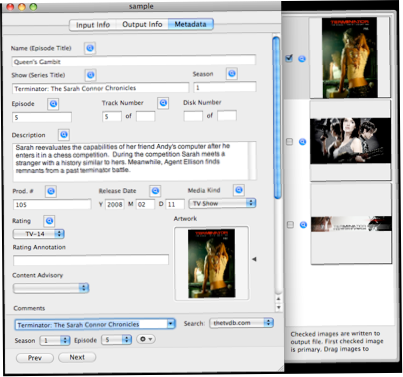Click the series title text in bottom combo box
The image size is (403, 377).
(x=78, y=325)
